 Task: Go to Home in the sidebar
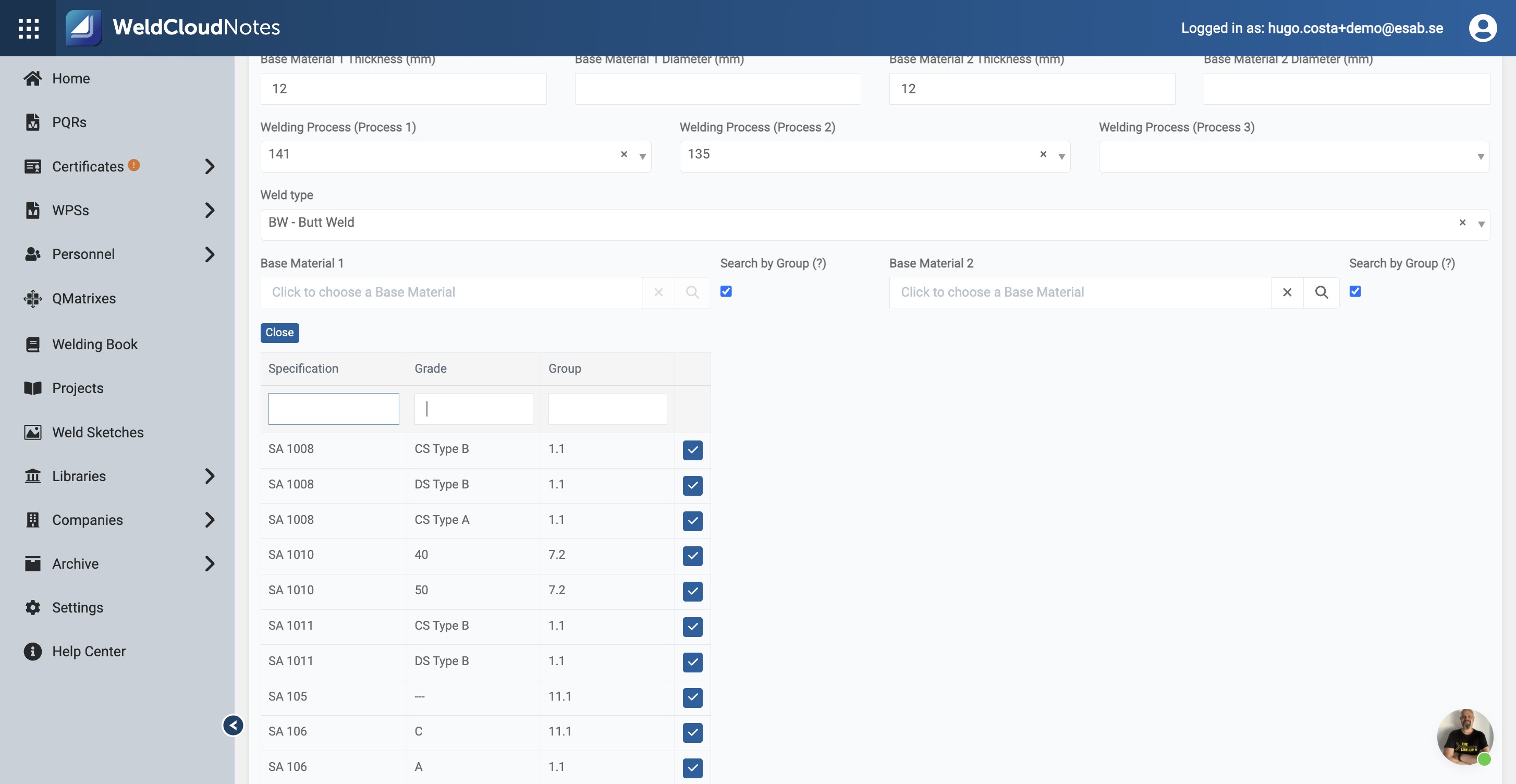point(70,78)
